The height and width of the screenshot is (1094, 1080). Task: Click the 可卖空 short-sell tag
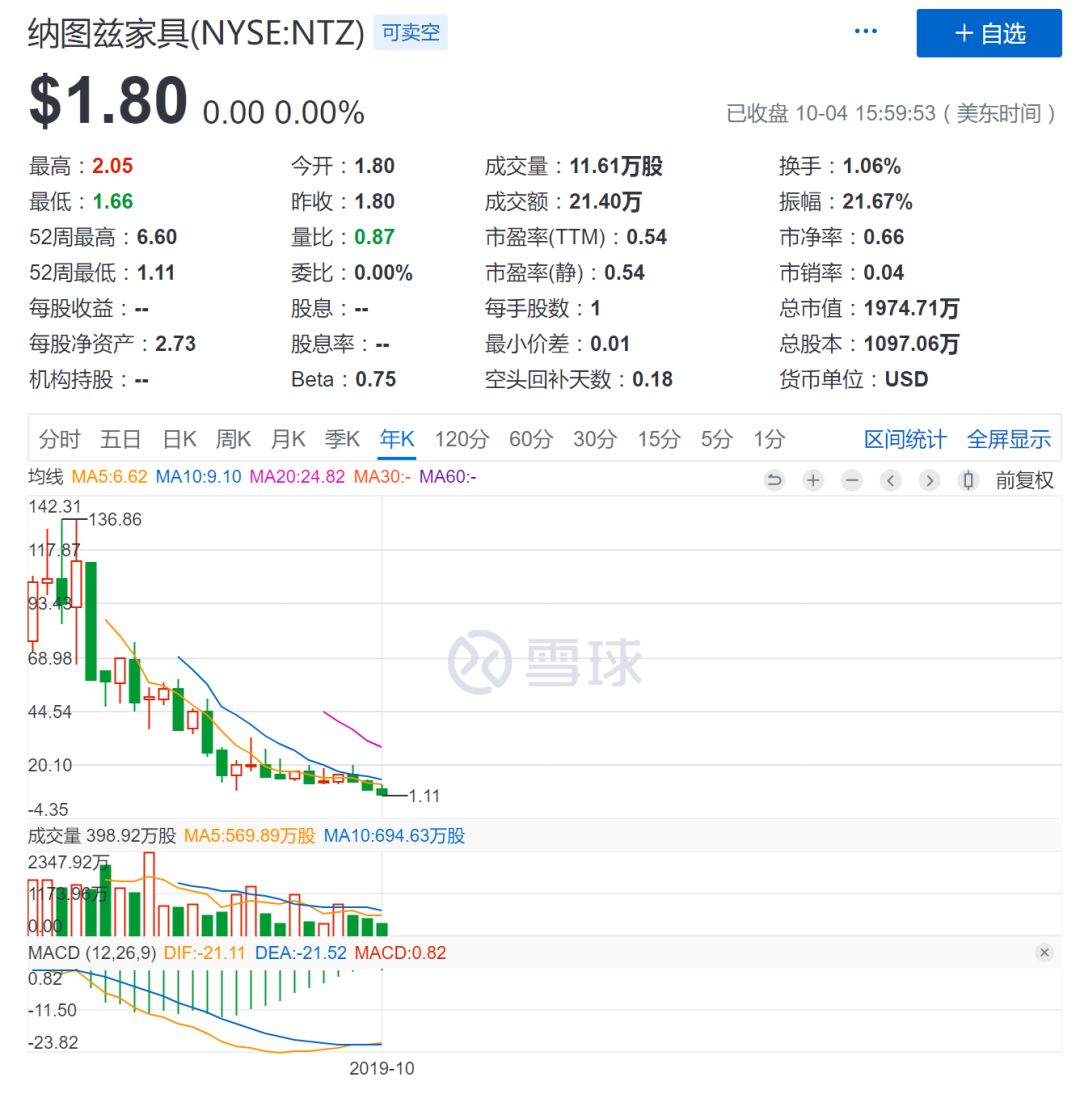[x=410, y=33]
